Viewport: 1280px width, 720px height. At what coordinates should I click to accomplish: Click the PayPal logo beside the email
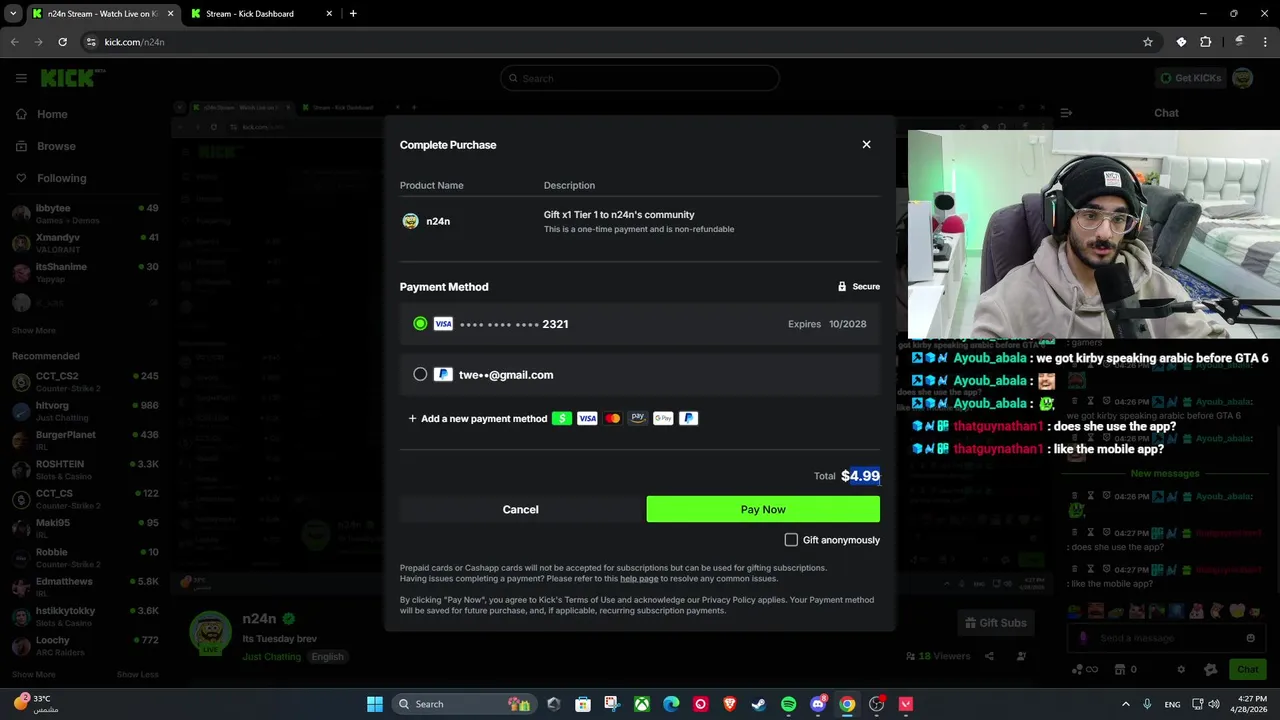pos(443,375)
